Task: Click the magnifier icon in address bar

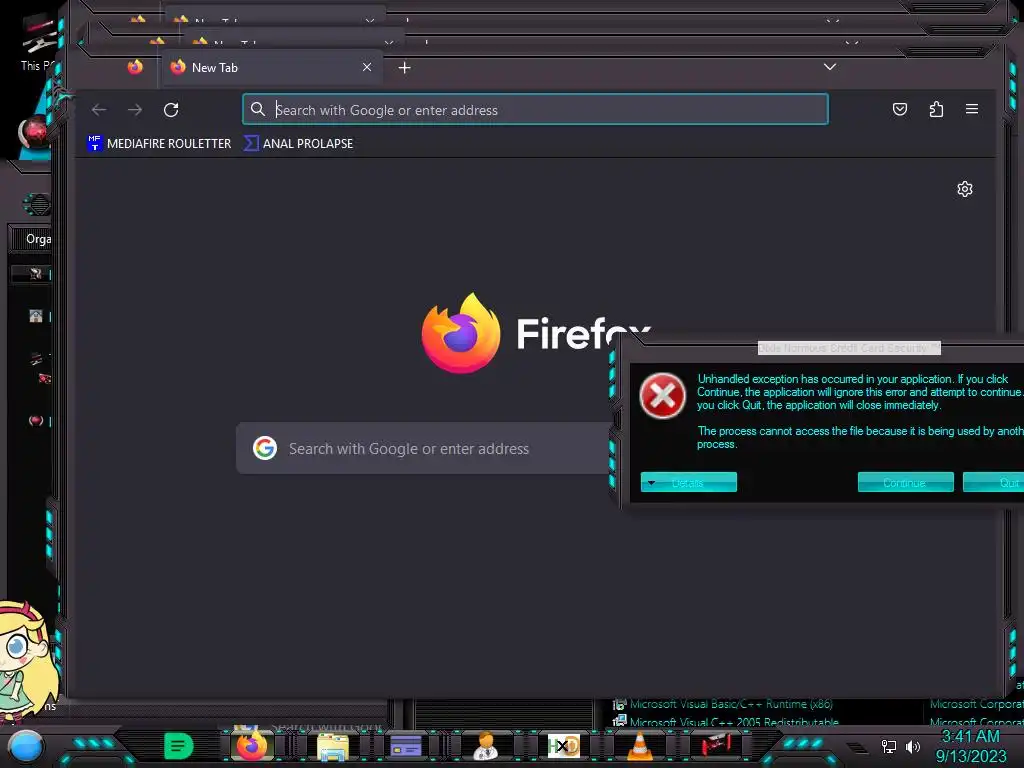Action: coord(258,109)
